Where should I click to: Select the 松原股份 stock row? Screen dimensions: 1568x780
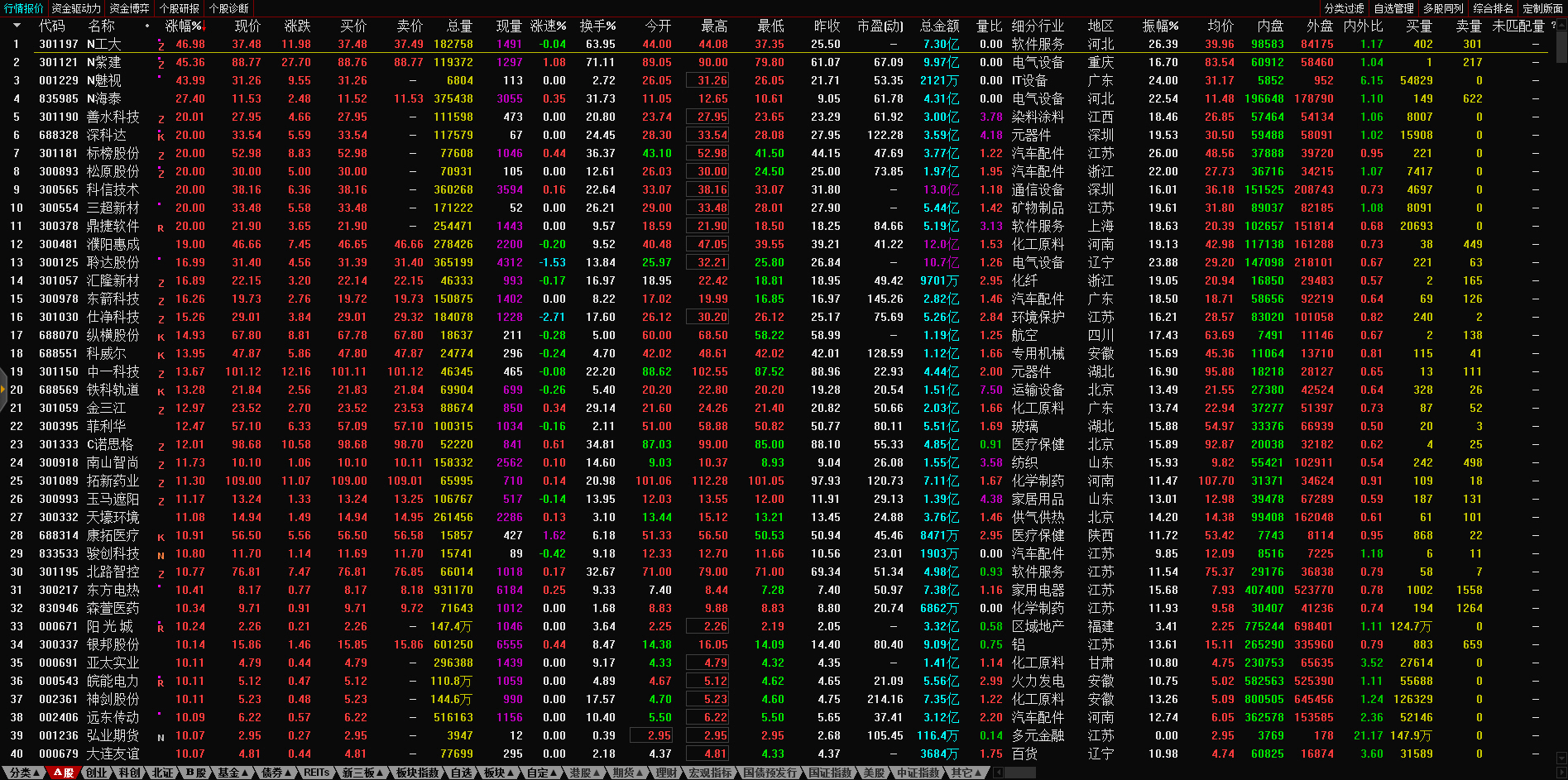[113, 172]
